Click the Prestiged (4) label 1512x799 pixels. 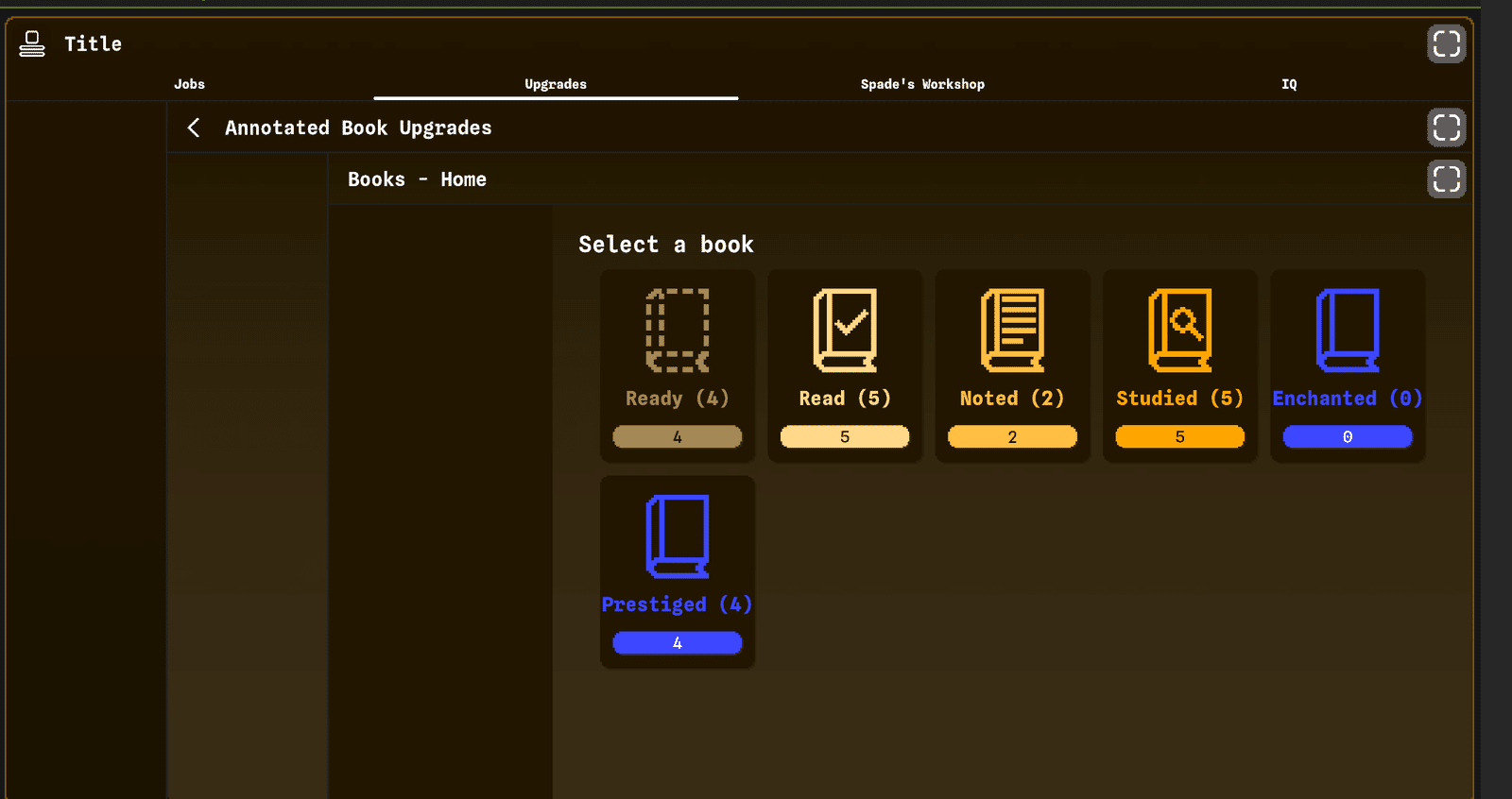678,604
